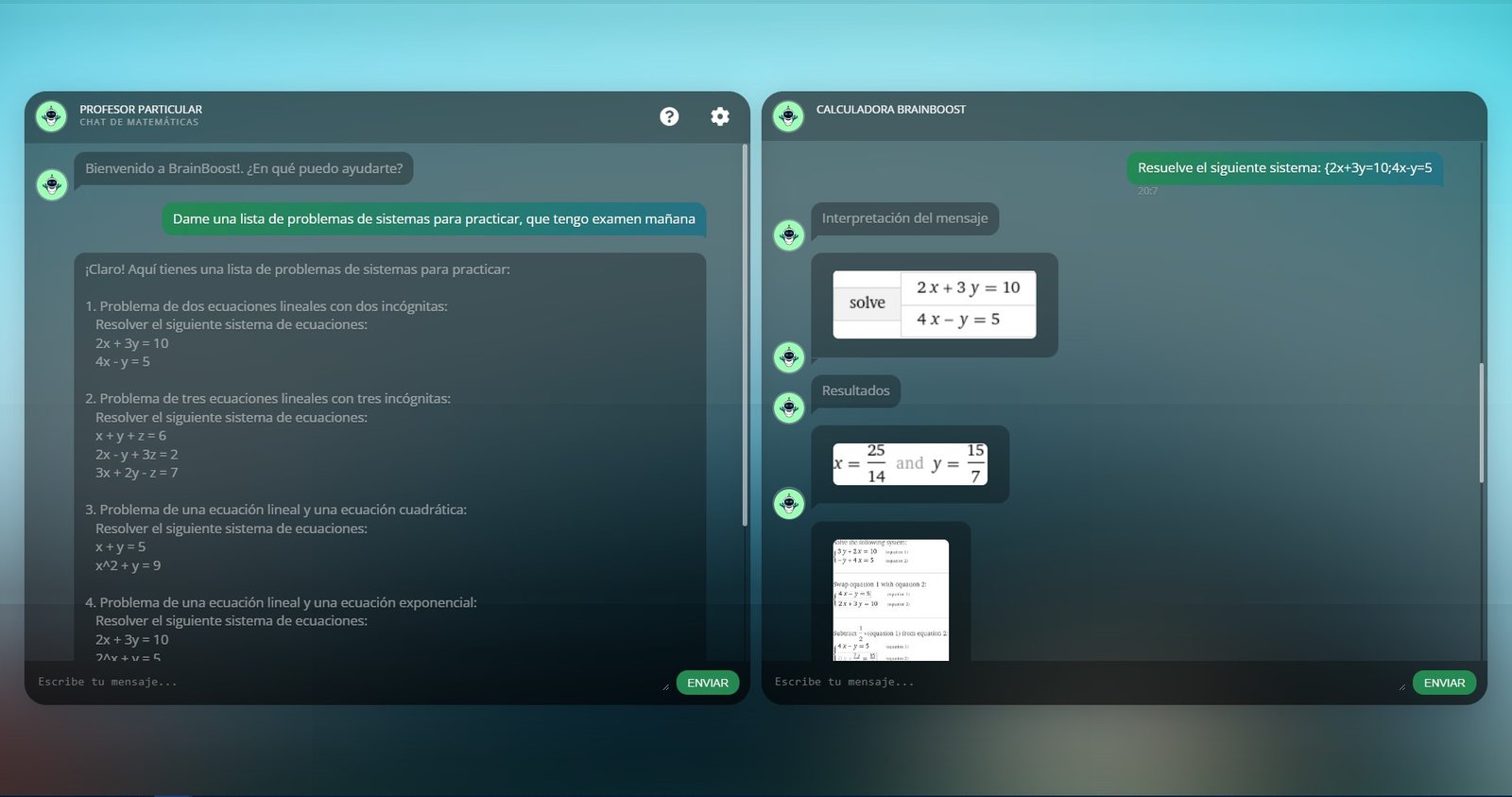
Task: Click the Calculadora BrainBoost header robot avatar
Action: tap(788, 116)
